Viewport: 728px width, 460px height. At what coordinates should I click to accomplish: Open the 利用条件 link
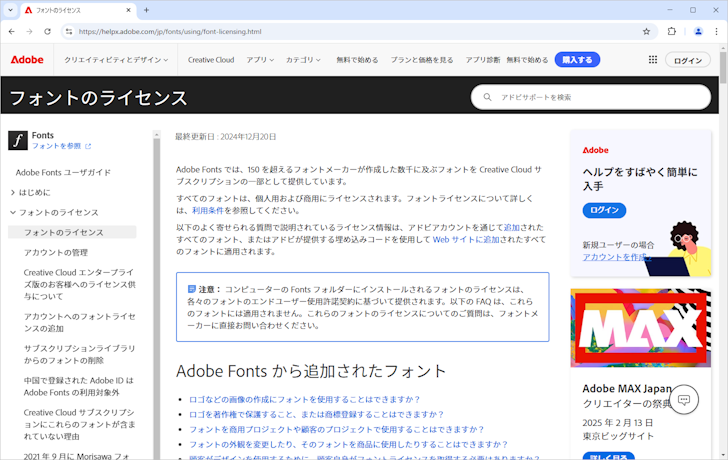[208, 210]
